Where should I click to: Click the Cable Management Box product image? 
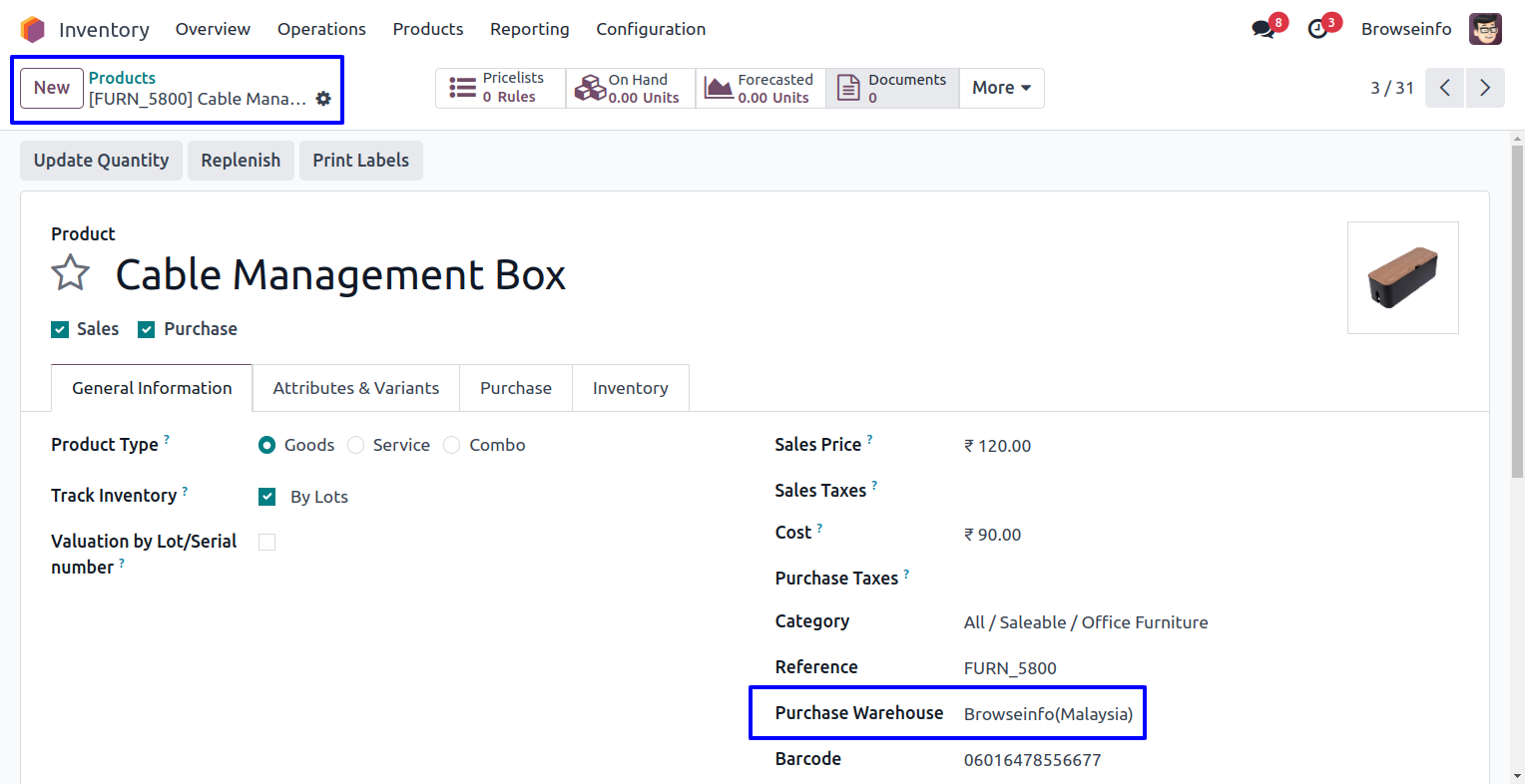coord(1402,277)
